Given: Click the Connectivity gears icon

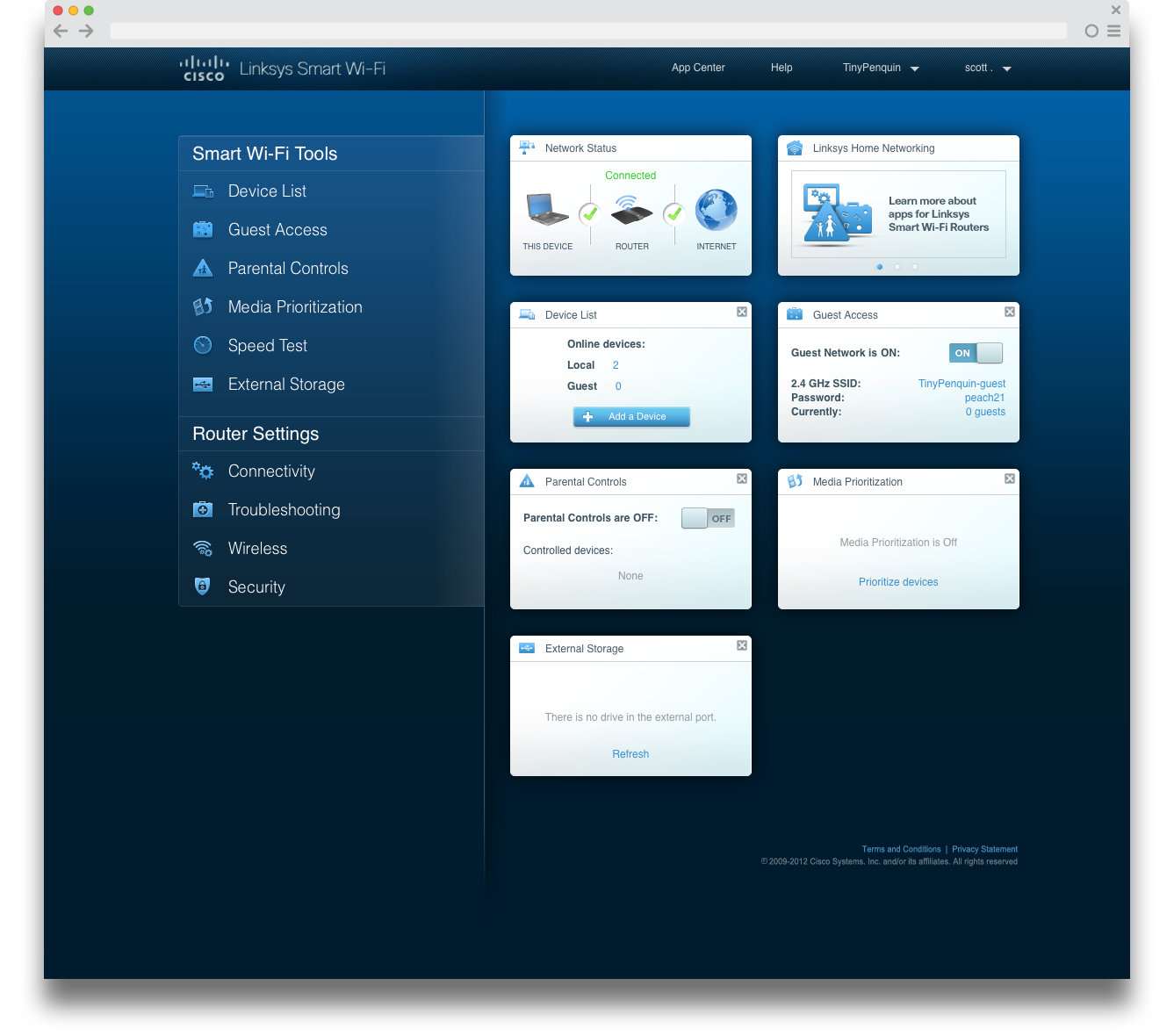Looking at the screenshot, I should (203, 471).
